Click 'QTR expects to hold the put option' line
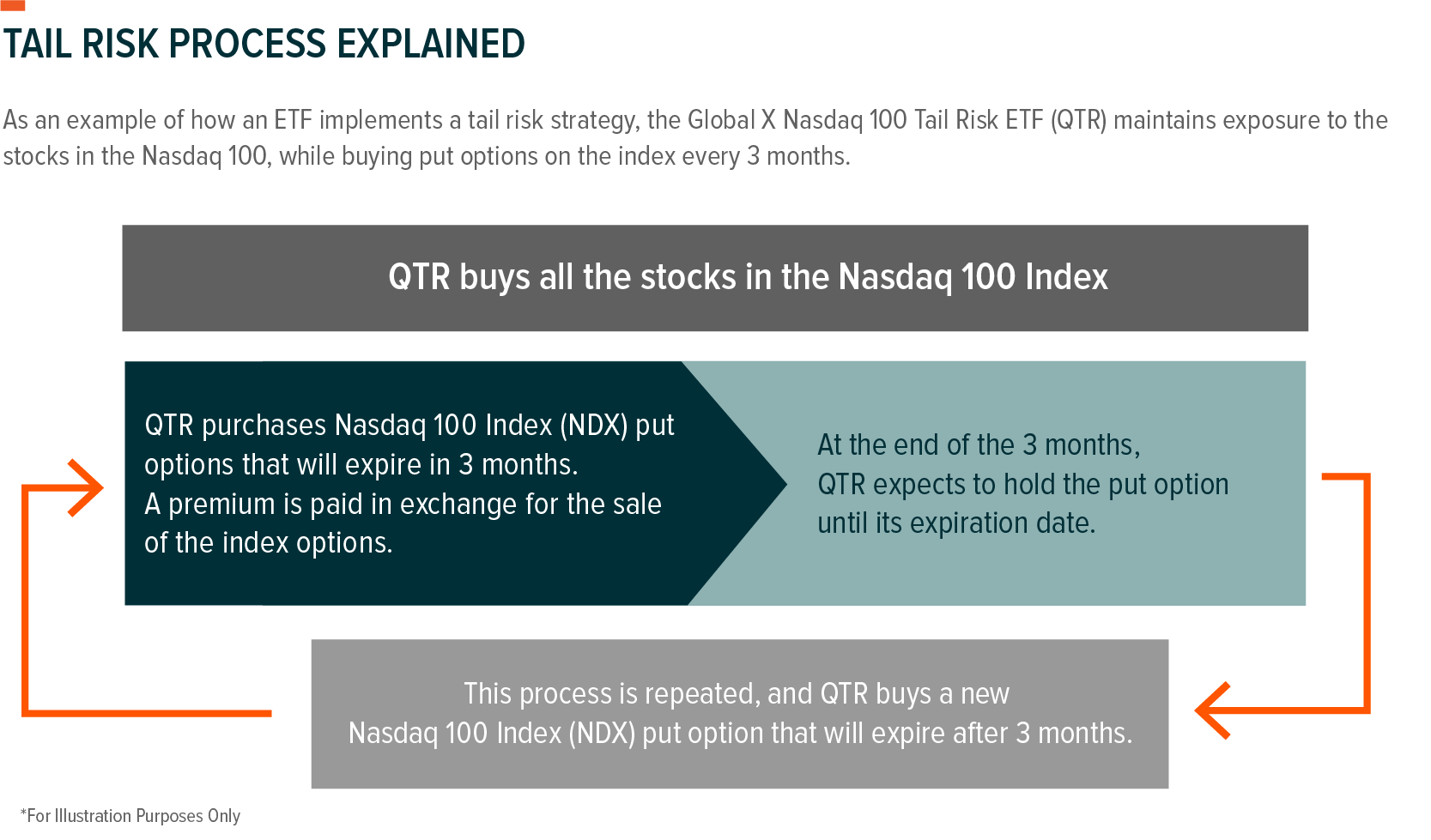 click(x=1023, y=484)
